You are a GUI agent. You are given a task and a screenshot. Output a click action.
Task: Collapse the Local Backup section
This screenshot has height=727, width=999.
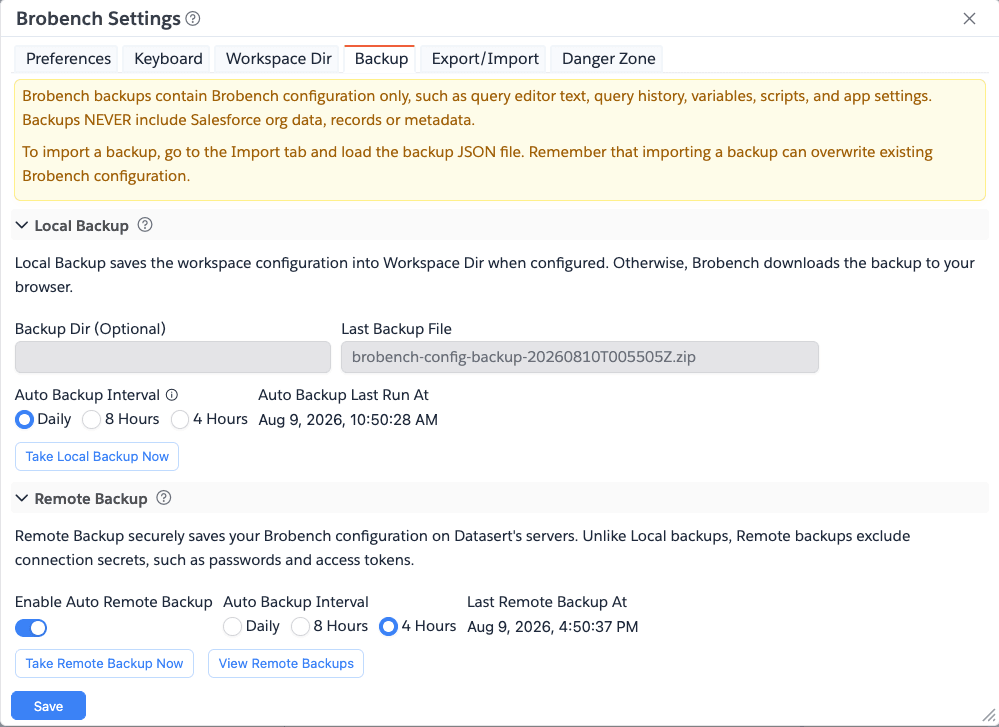[x=22, y=226]
